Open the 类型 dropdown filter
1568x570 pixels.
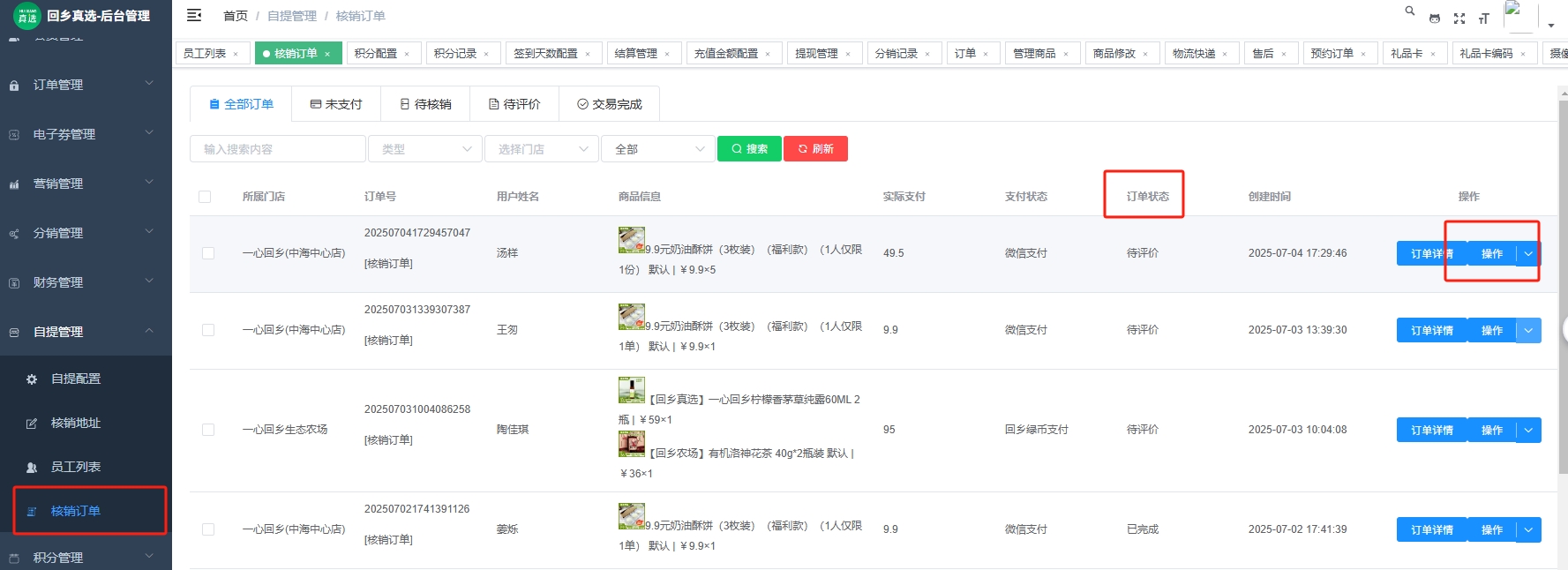[425, 149]
